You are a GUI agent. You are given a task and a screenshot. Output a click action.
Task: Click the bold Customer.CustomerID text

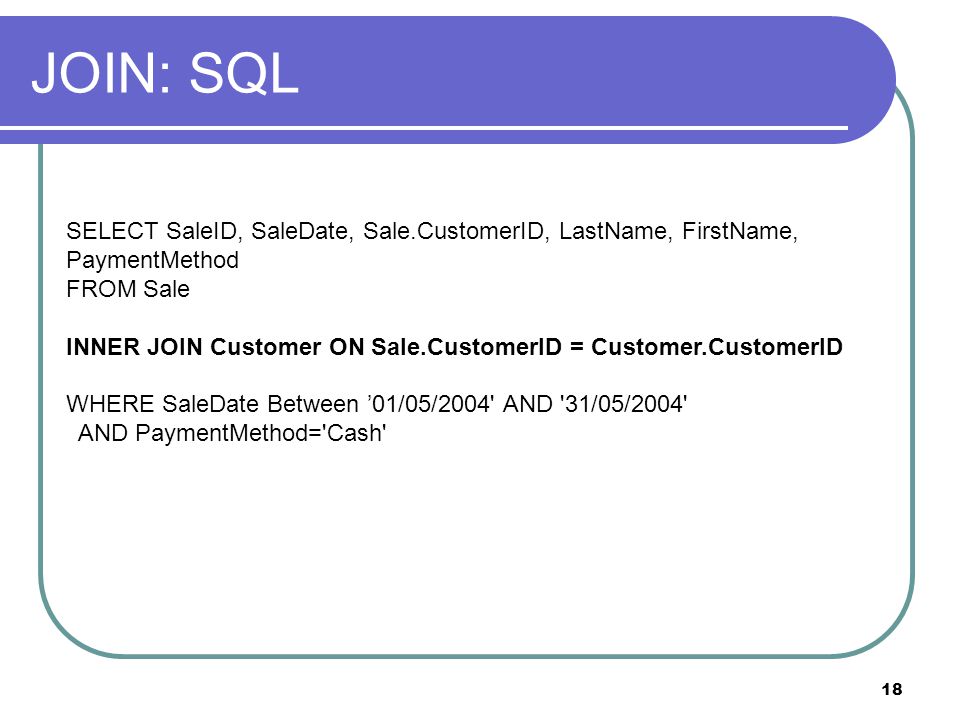(x=717, y=347)
